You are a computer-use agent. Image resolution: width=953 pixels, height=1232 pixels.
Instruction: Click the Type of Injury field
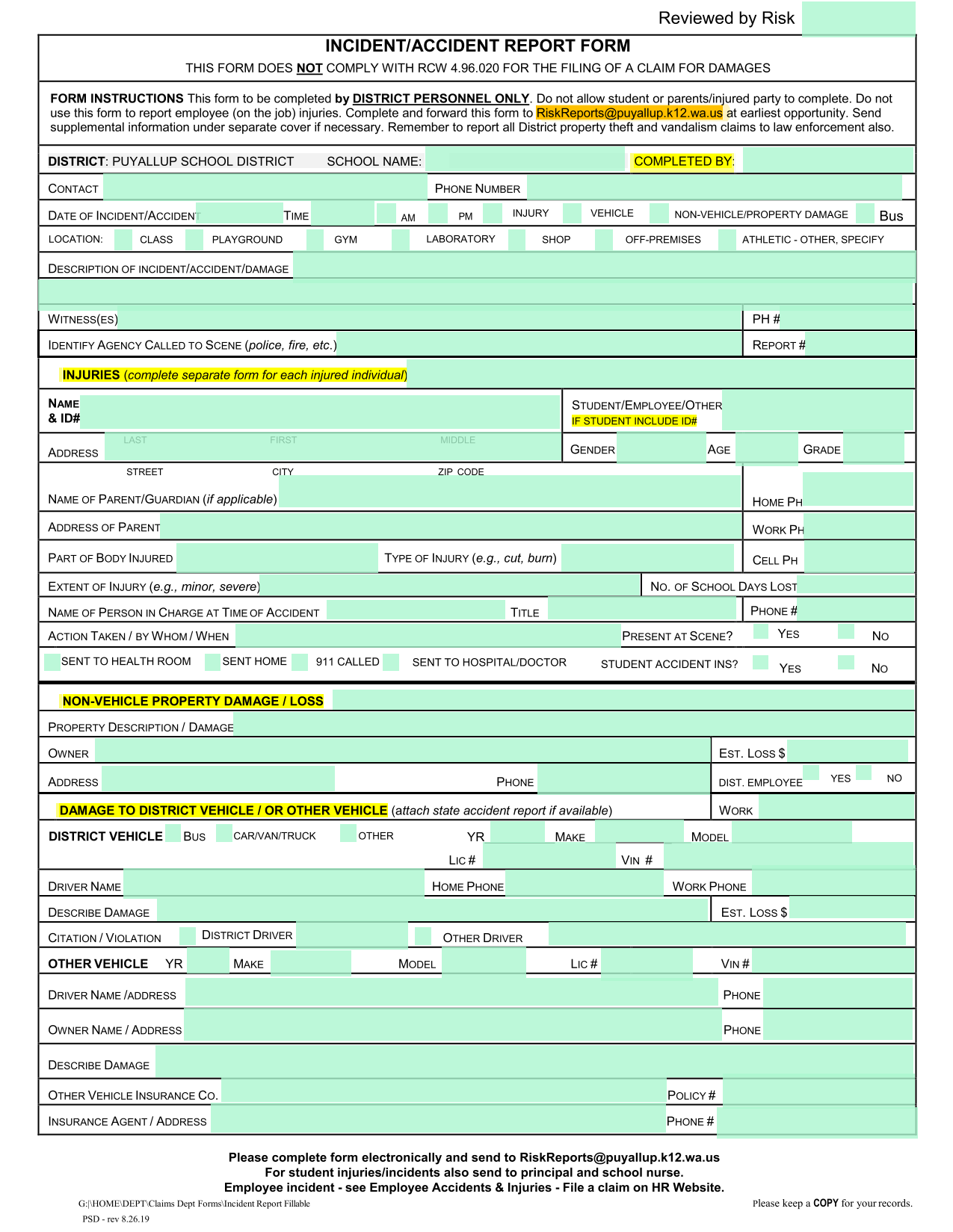pos(647,557)
